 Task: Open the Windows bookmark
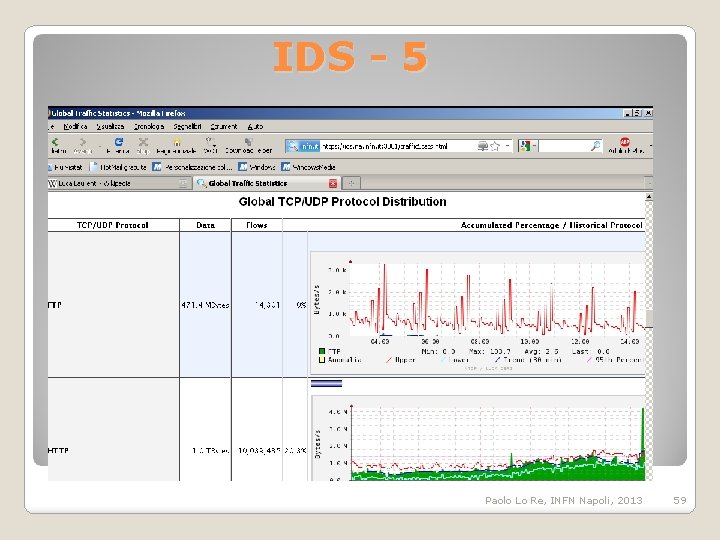(x=257, y=167)
